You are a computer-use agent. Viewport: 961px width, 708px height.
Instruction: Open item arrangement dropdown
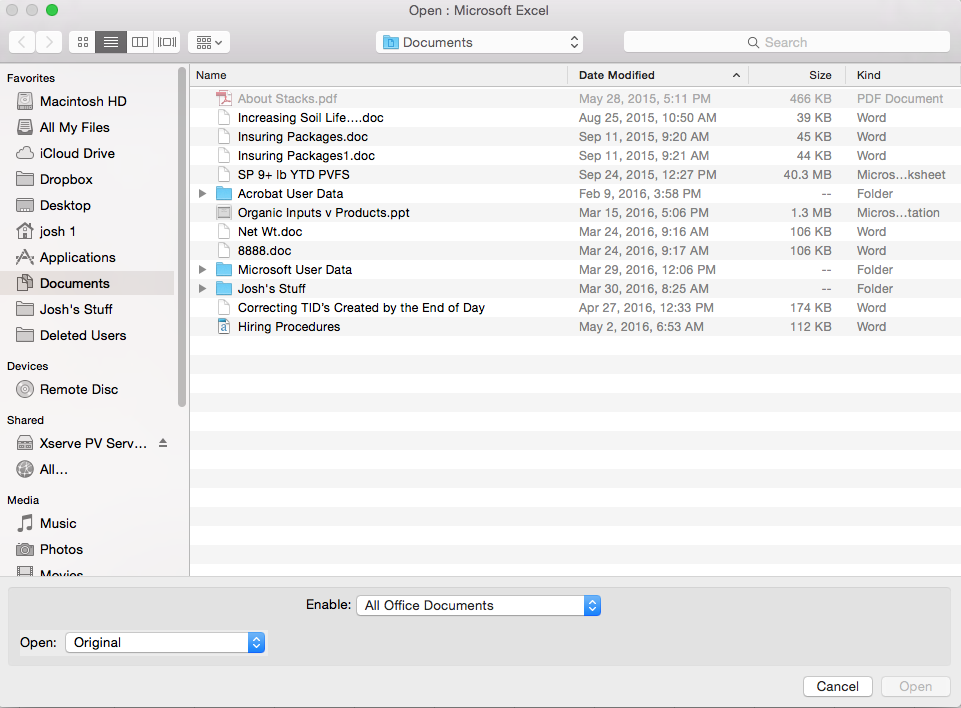click(x=209, y=42)
